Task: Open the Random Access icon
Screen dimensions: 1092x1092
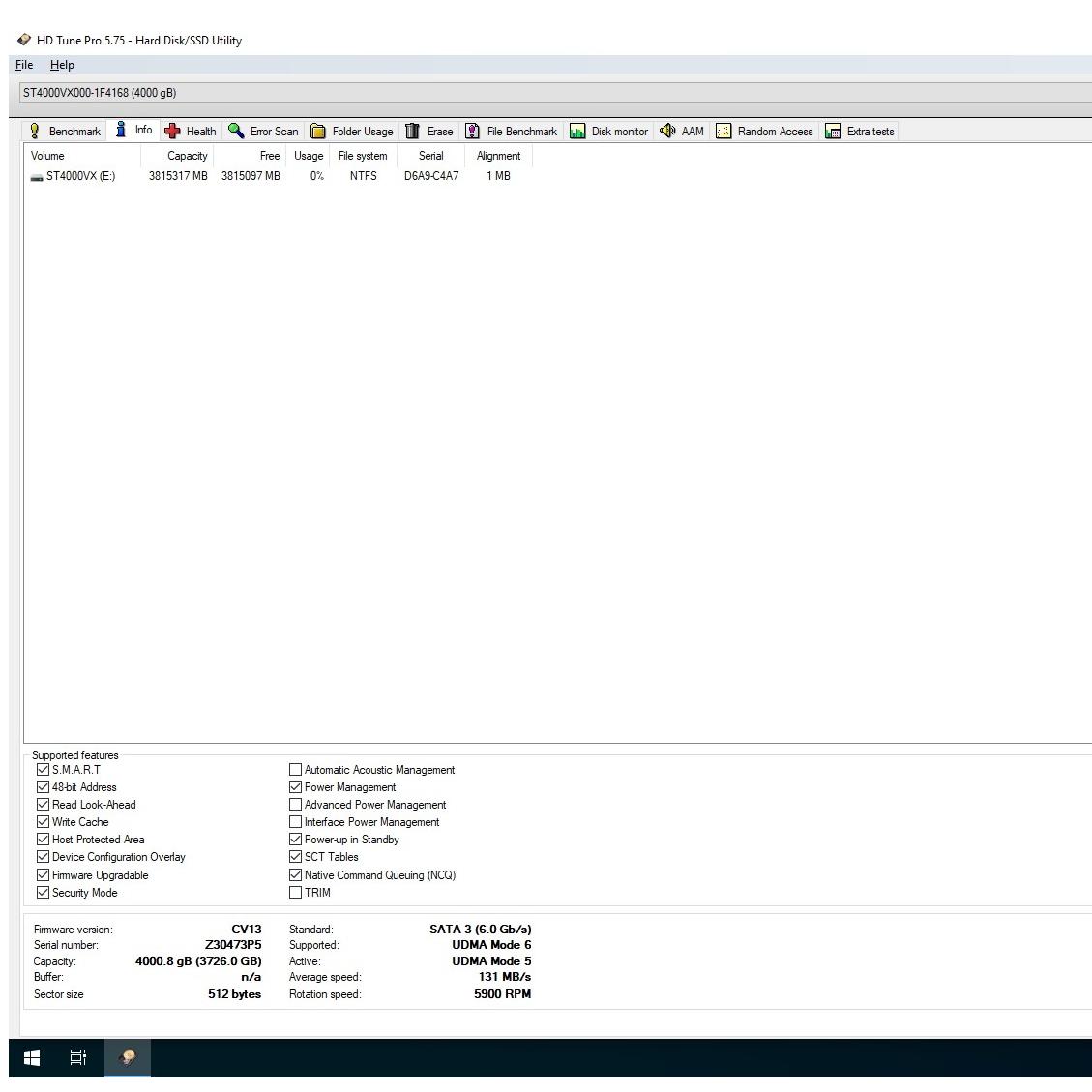Action: [723, 132]
